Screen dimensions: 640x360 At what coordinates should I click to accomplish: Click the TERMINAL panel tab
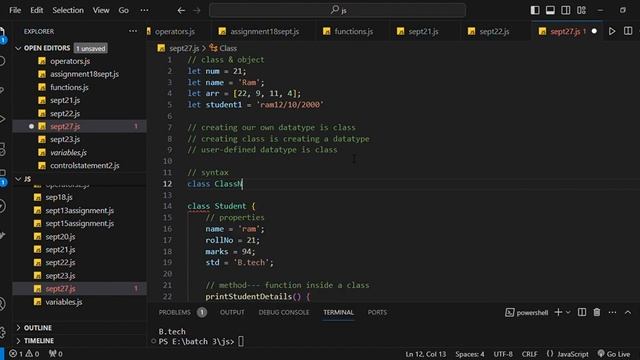click(338, 312)
